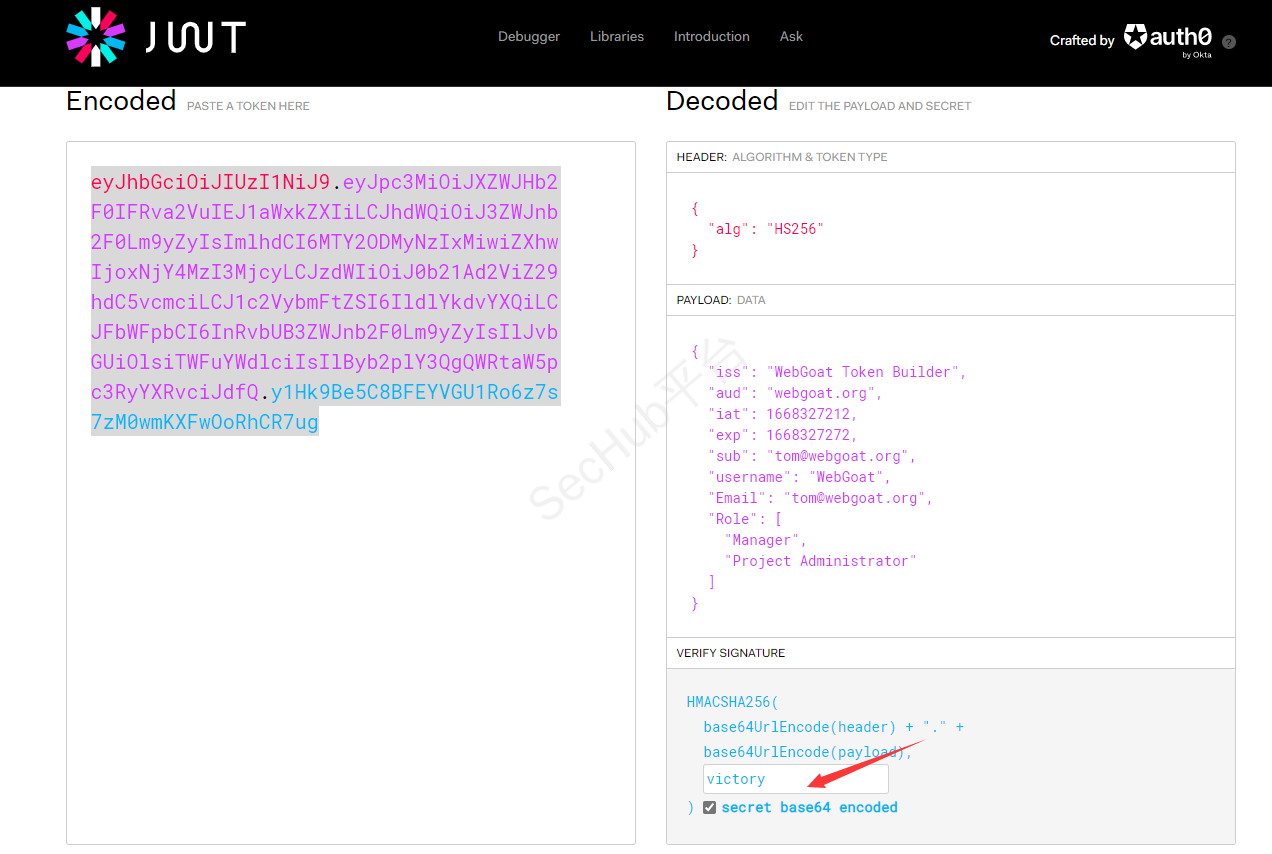
Task: Click the VERIFY SIGNATURE section heading
Action: click(731, 653)
